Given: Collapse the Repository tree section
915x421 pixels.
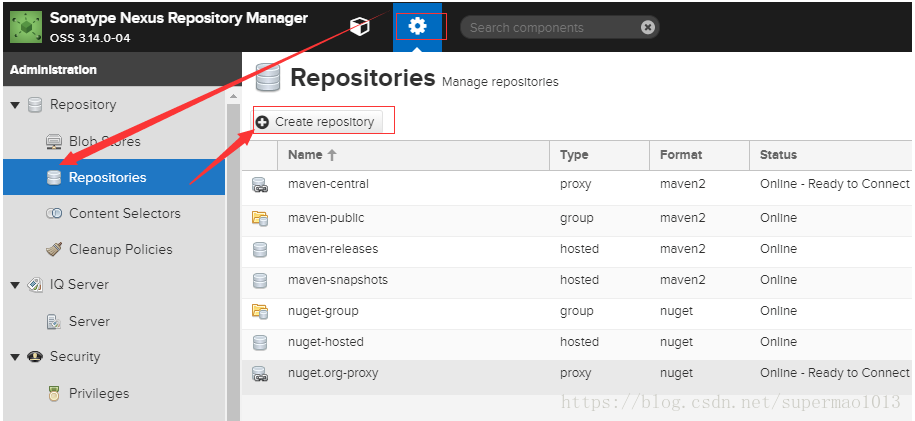Looking at the screenshot, I should 15,105.
